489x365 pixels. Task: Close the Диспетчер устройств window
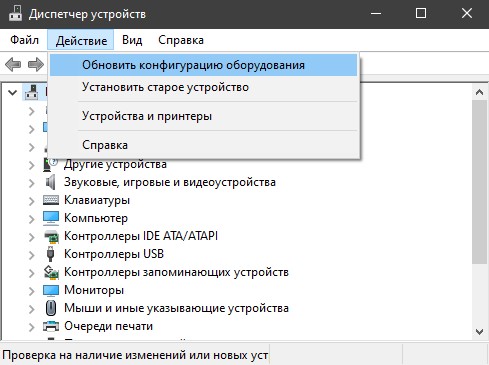pos(467,14)
